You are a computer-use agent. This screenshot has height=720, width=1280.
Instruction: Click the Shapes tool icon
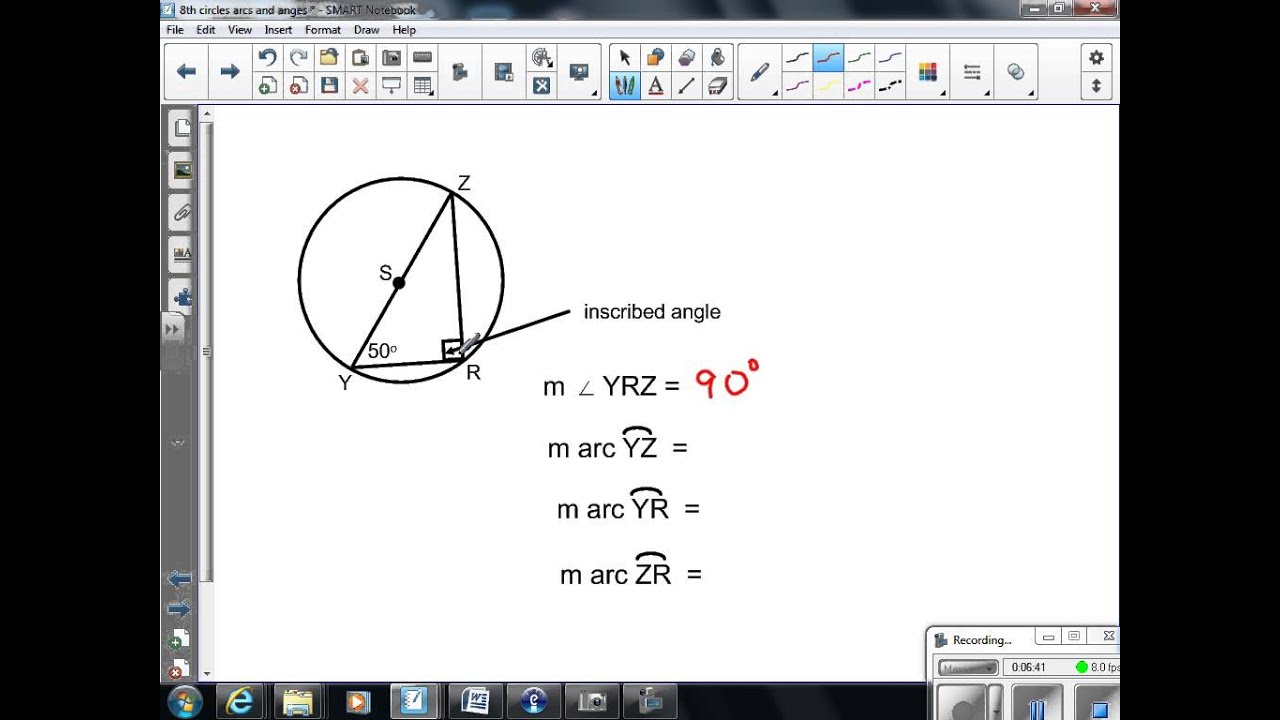point(656,58)
